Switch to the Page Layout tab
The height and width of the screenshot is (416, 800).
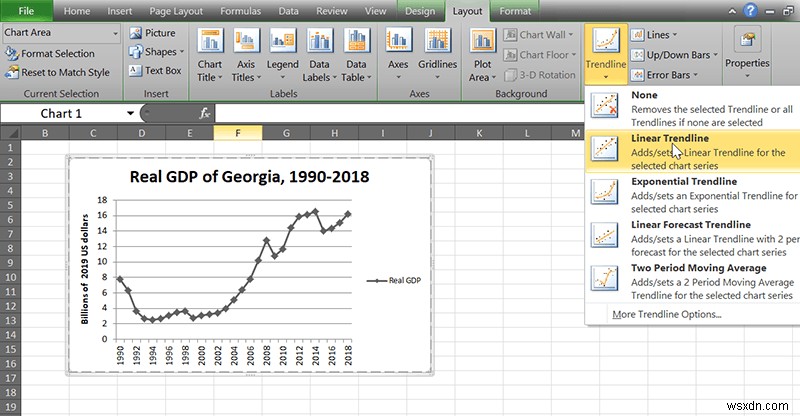[x=176, y=11]
